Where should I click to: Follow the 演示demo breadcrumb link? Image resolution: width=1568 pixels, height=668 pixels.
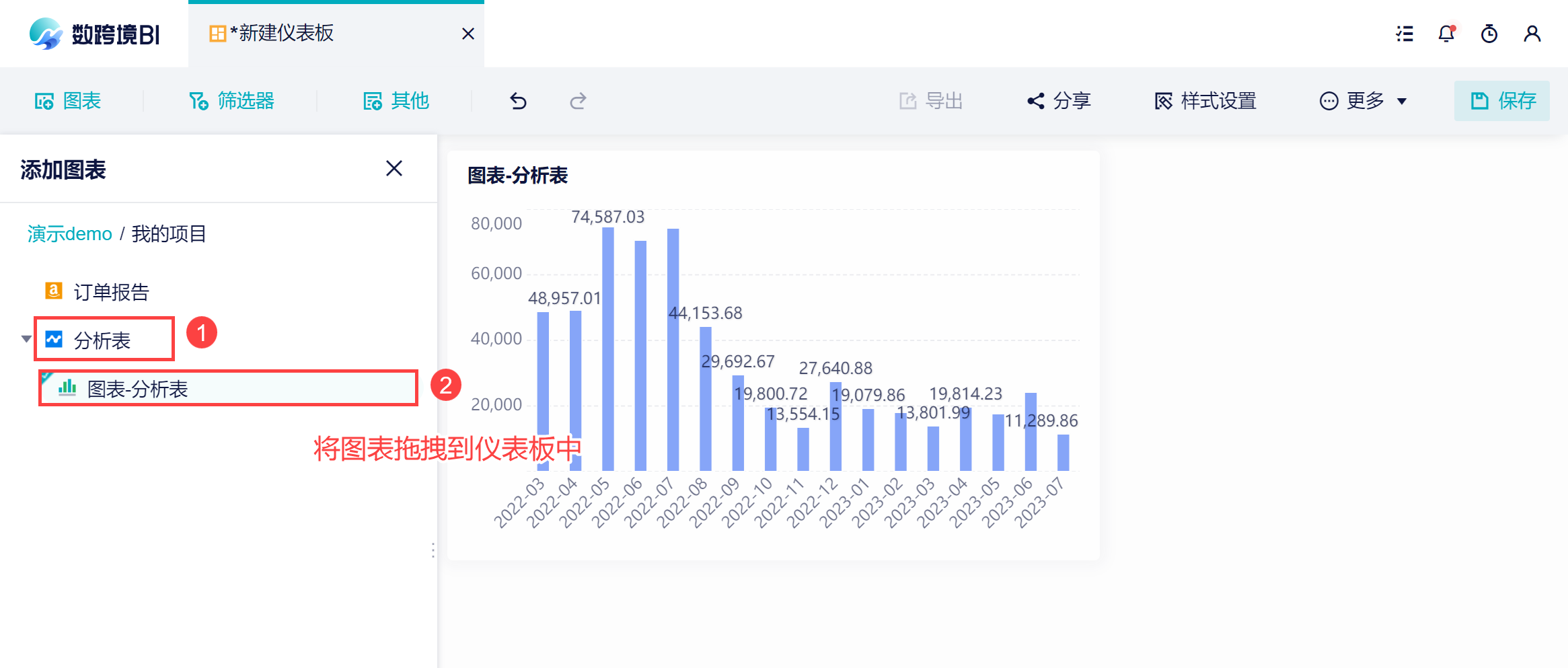[x=69, y=234]
